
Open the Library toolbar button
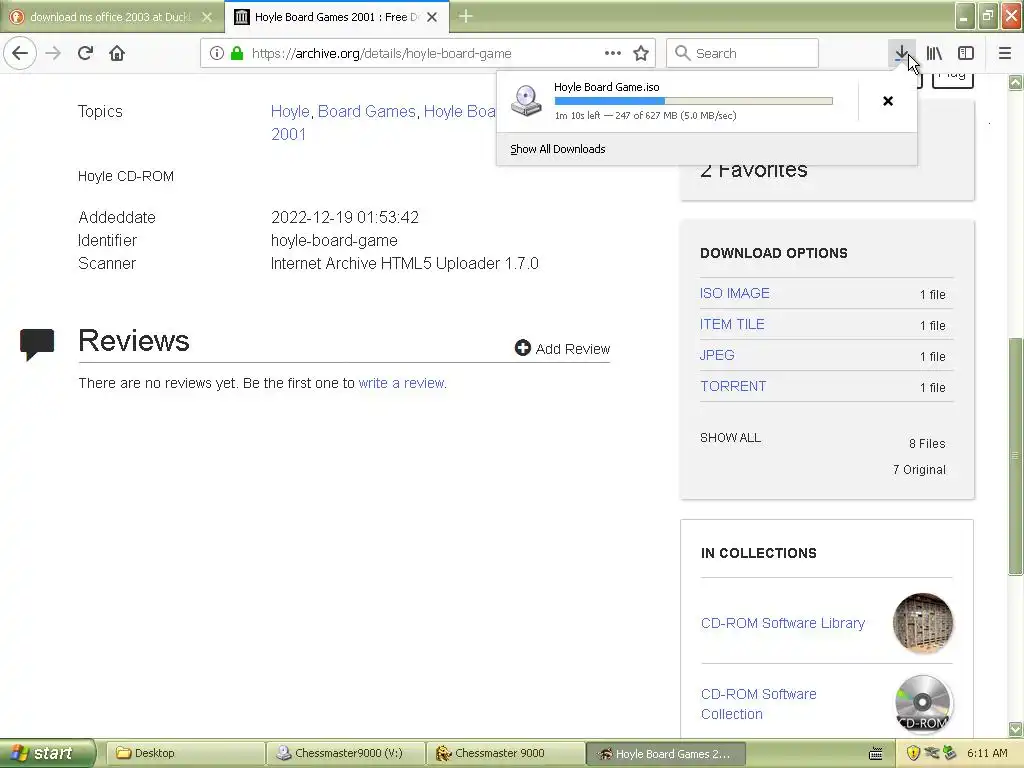pyautogui.click(x=934, y=53)
